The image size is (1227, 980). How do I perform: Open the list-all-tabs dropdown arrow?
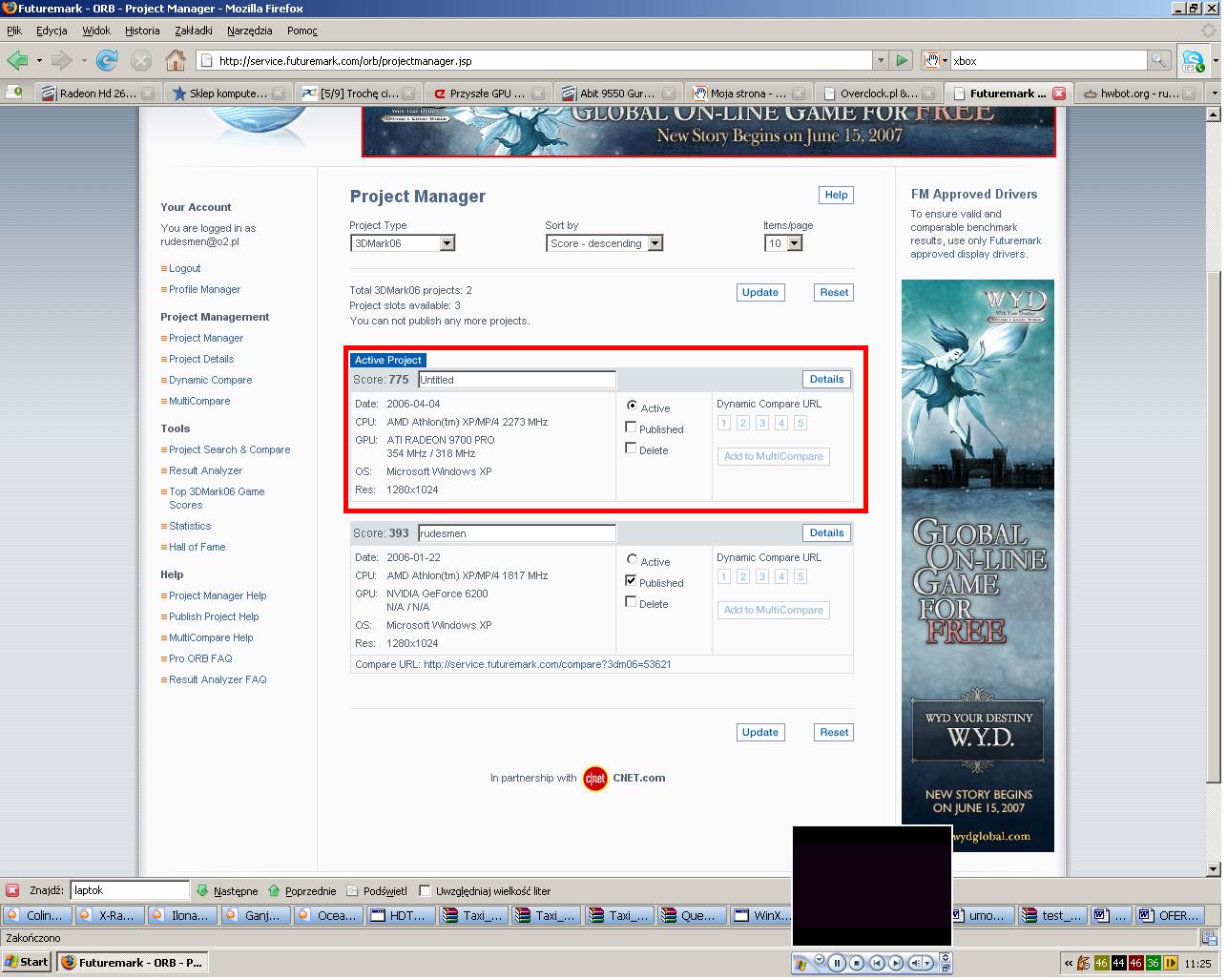[1214, 94]
